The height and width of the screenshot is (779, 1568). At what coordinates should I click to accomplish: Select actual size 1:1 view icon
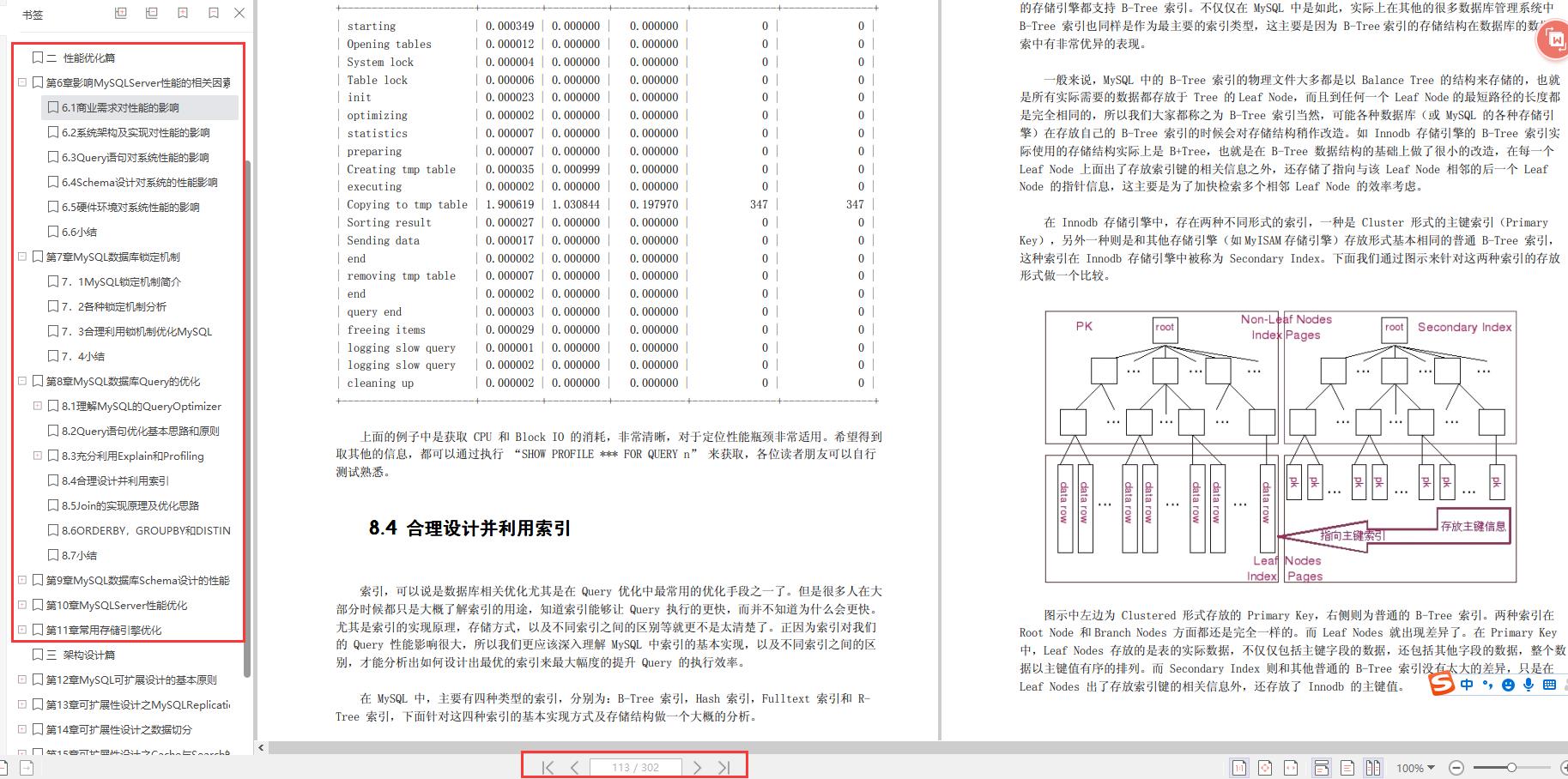point(1238,768)
